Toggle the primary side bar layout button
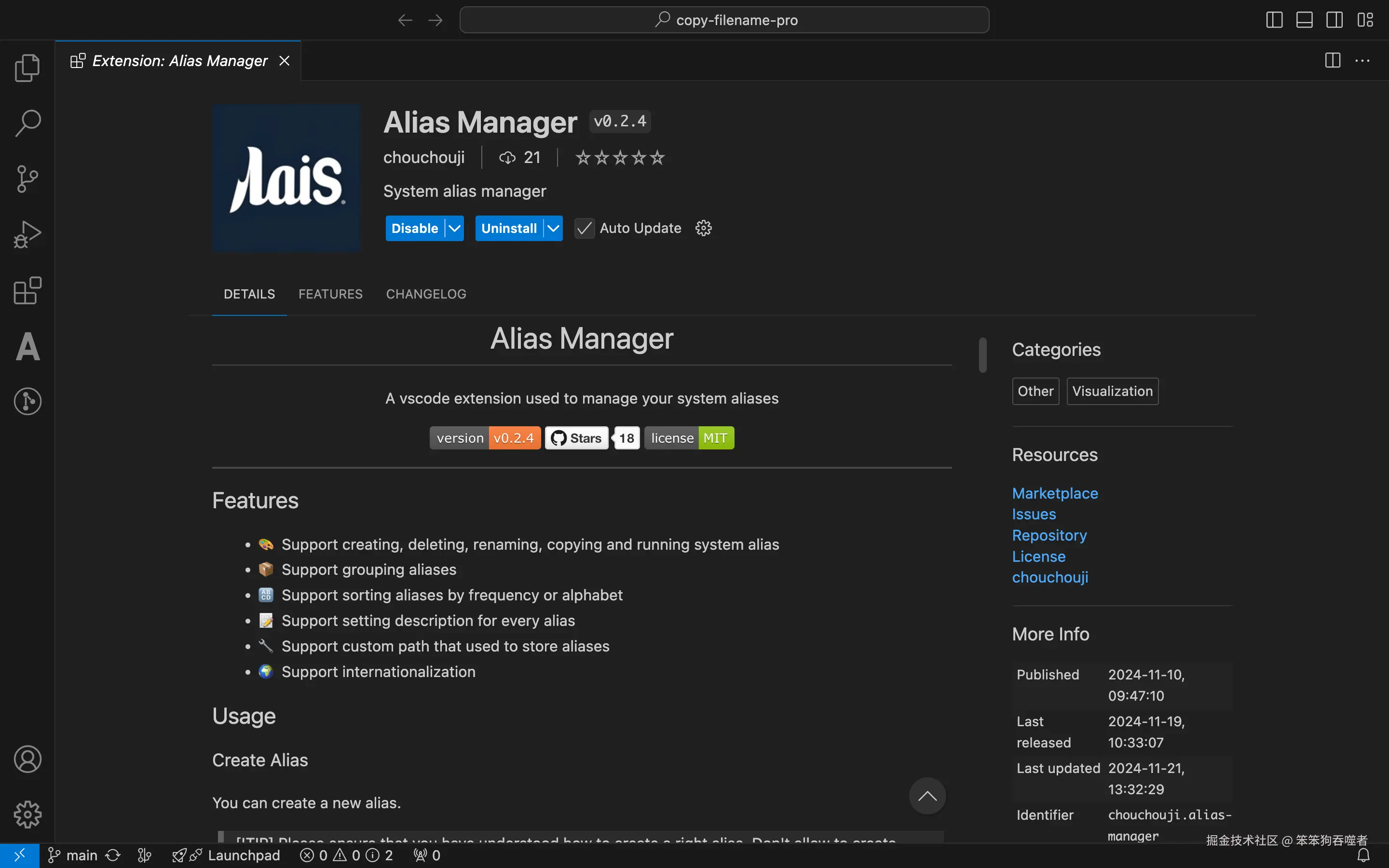This screenshot has width=1389, height=868. tap(1274, 20)
